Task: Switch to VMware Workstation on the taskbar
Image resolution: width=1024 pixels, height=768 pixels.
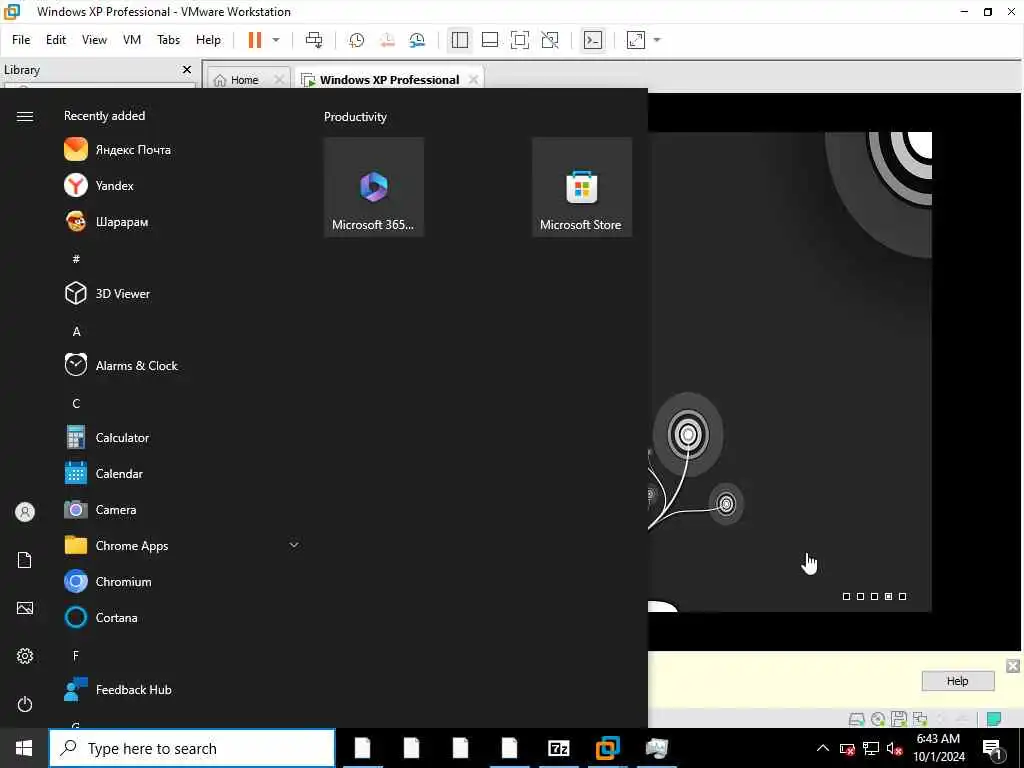Action: [x=607, y=748]
